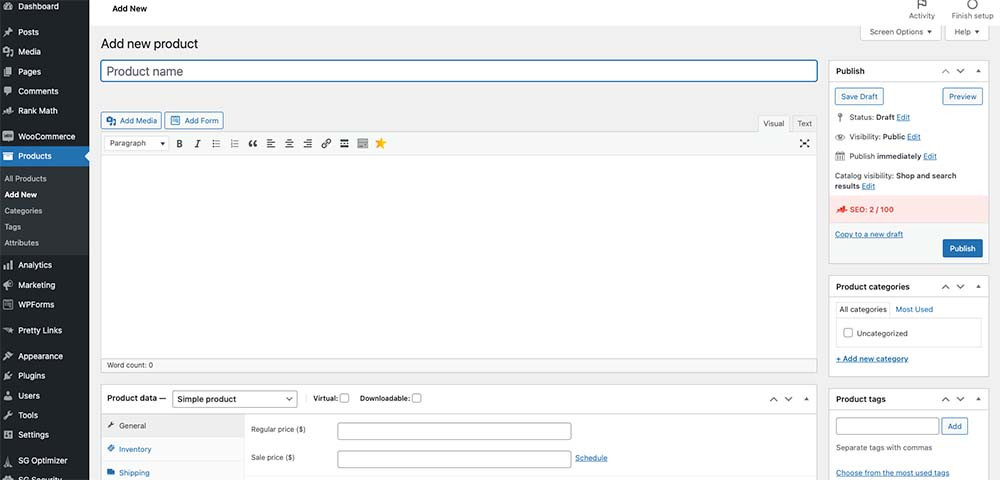Viewport: 1000px width, 480px height.
Task: Click the Italic formatting icon
Action: point(198,144)
